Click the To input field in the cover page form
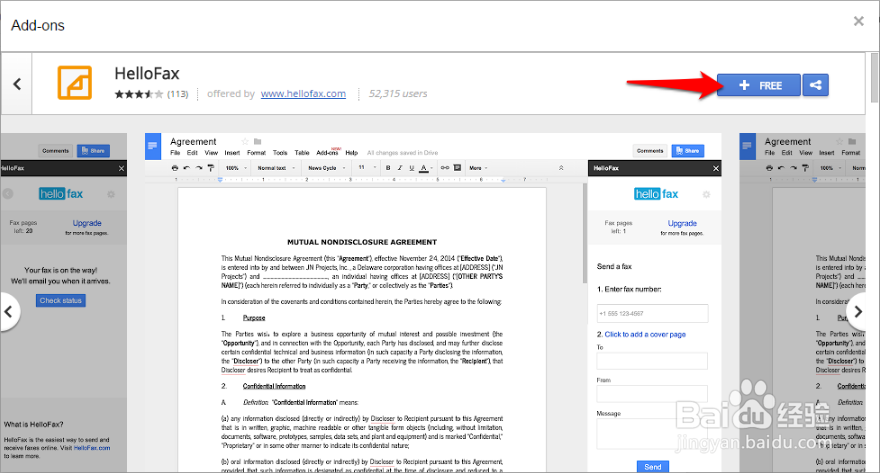Viewport: 881px width, 473px height. [x=652, y=361]
